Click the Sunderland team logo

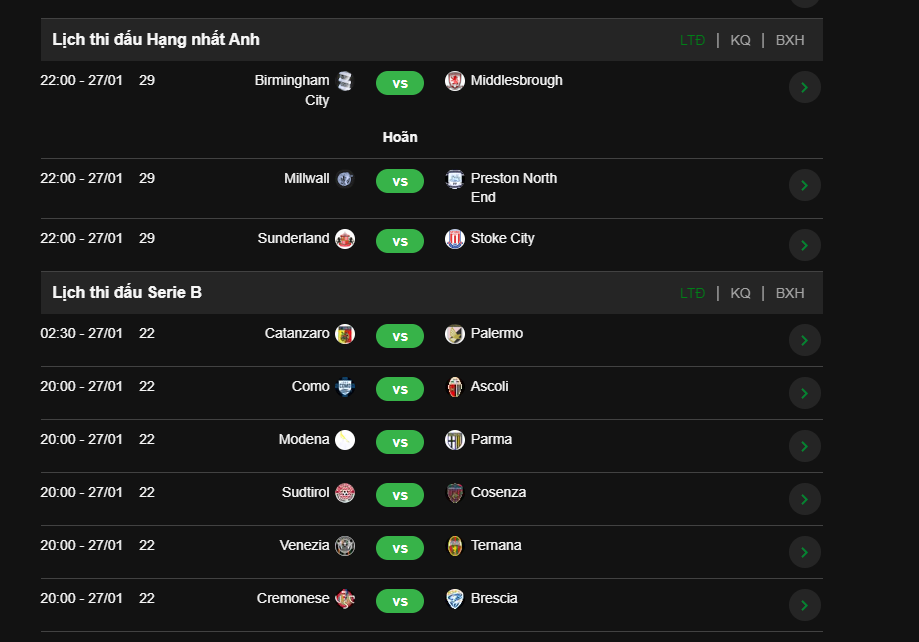point(345,239)
